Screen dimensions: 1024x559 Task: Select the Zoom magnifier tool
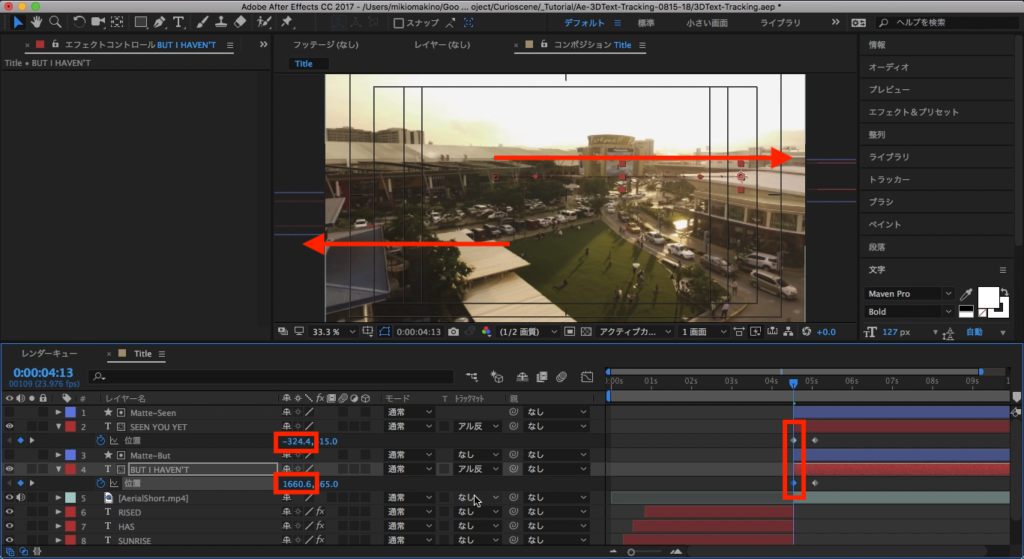click(x=56, y=22)
